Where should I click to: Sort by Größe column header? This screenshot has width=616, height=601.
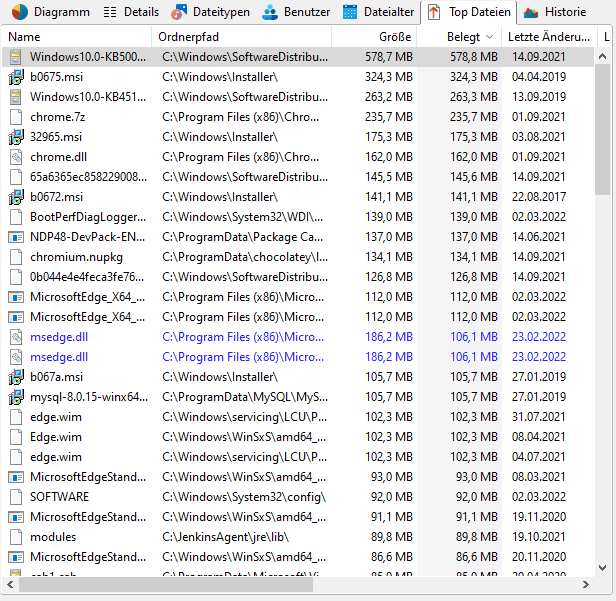tap(374, 37)
